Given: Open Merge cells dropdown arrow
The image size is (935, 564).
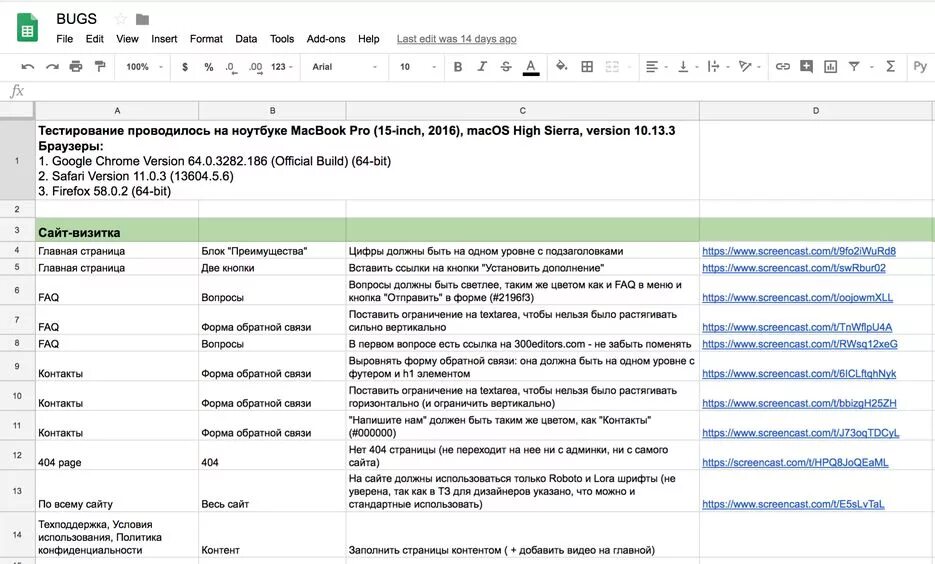Looking at the screenshot, I should (630, 67).
